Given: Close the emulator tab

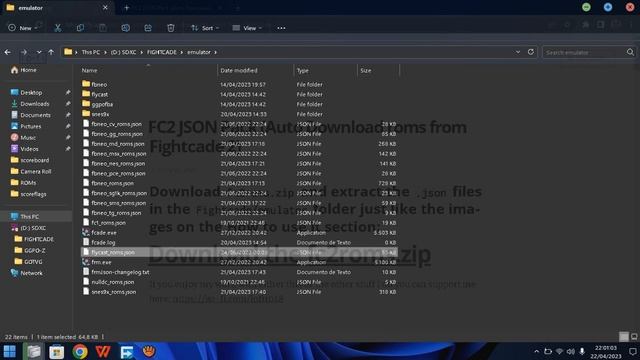Looking at the screenshot, I should pos(105,7).
